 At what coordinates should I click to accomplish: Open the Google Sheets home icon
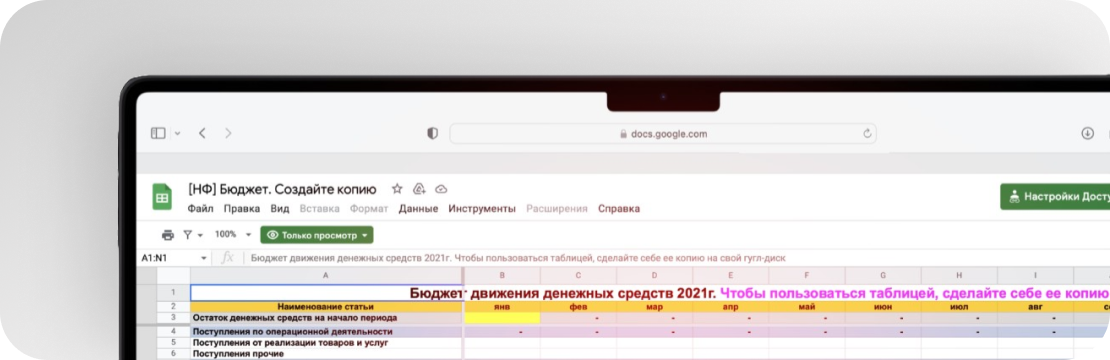point(162,197)
